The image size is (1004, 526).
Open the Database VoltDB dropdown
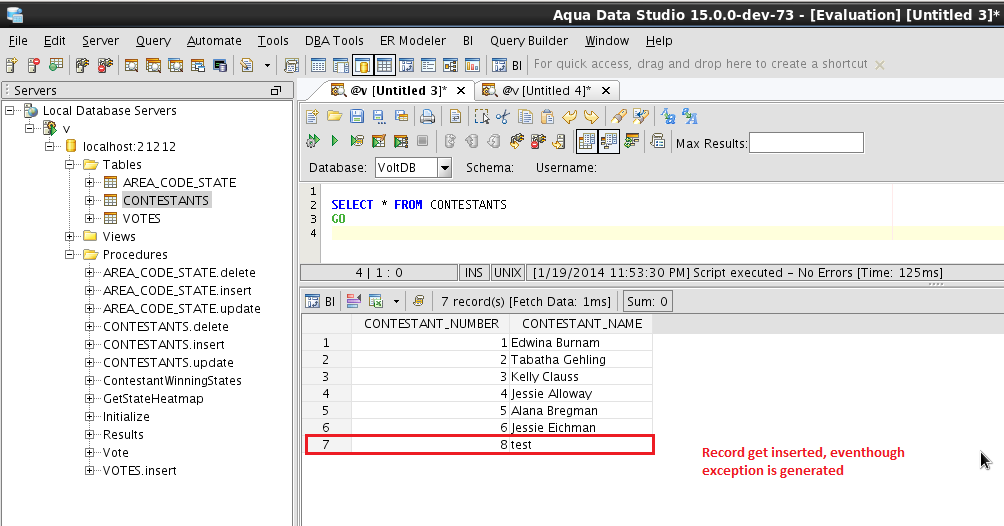click(444, 168)
